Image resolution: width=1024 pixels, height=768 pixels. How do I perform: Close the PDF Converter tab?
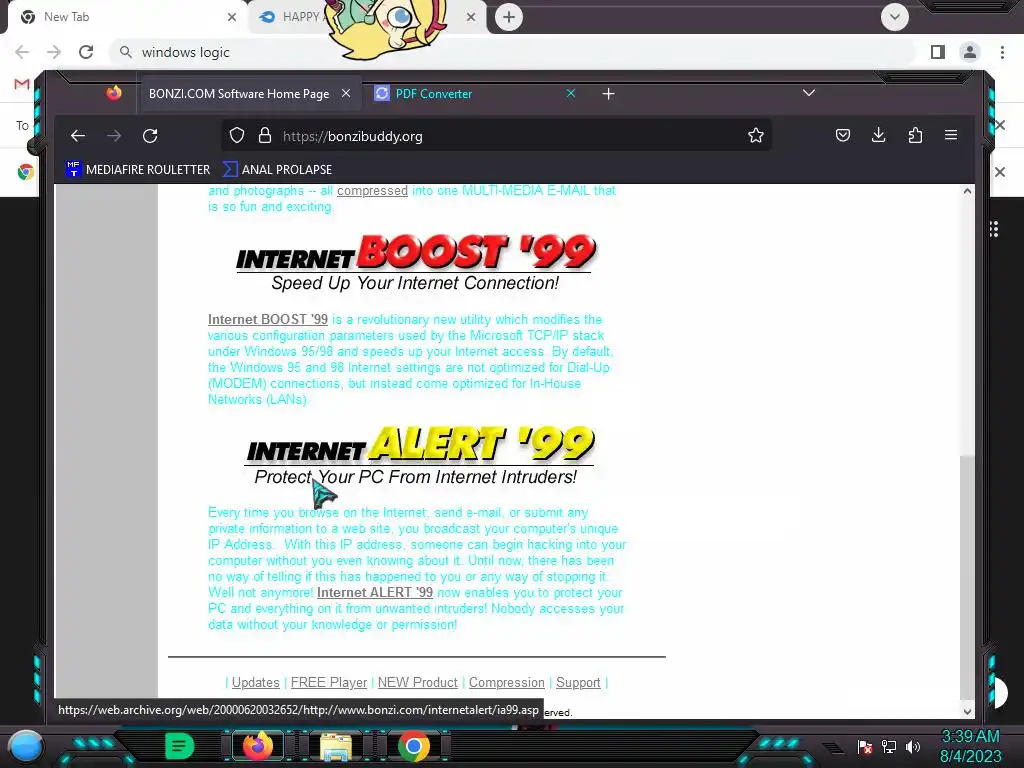571,93
